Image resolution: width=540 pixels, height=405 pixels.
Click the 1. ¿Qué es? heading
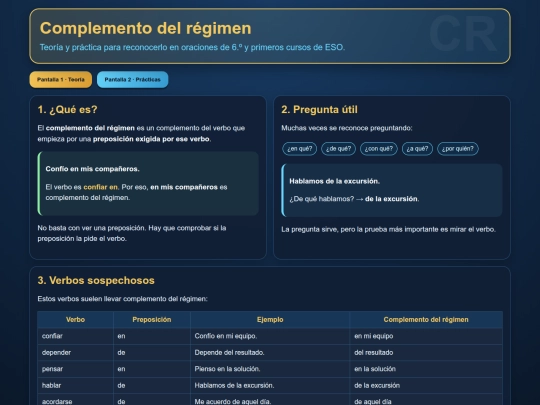tap(68, 110)
